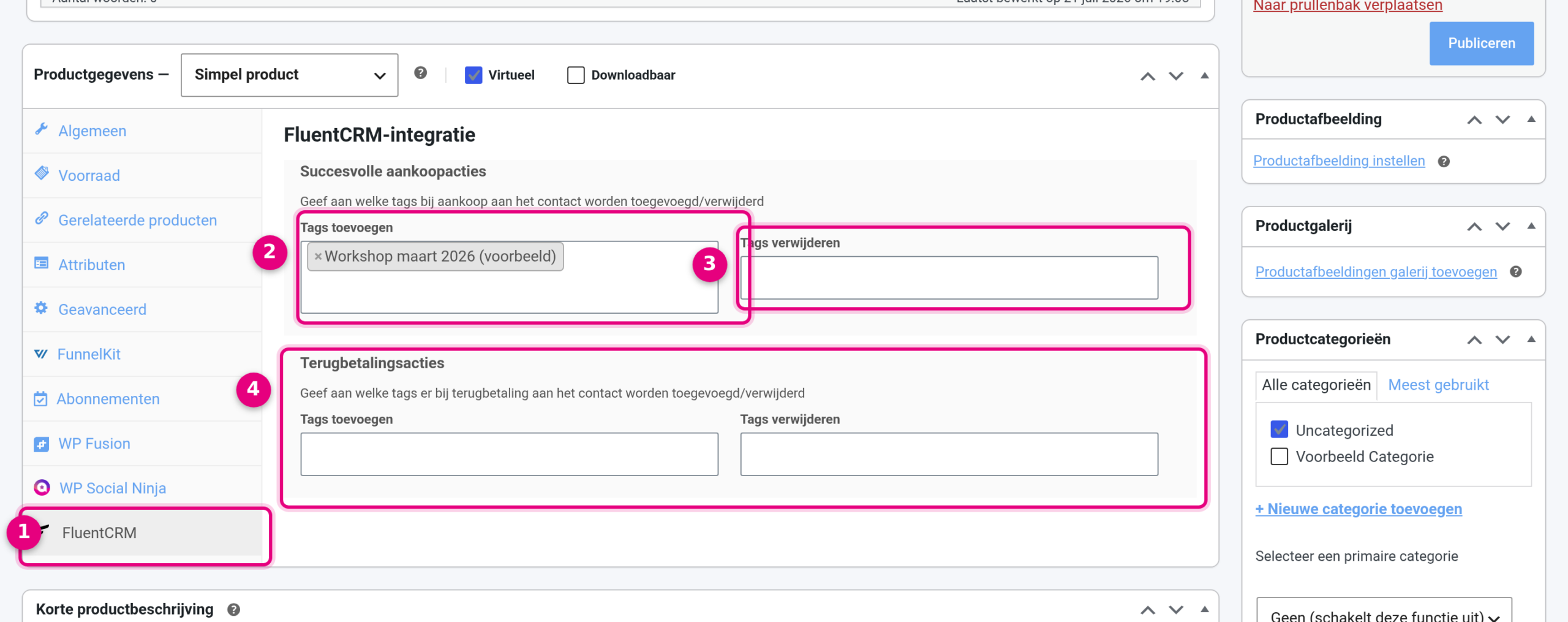This screenshot has height=622, width=1568.
Task: Uncheck the Uncategorized category
Action: coord(1280,430)
